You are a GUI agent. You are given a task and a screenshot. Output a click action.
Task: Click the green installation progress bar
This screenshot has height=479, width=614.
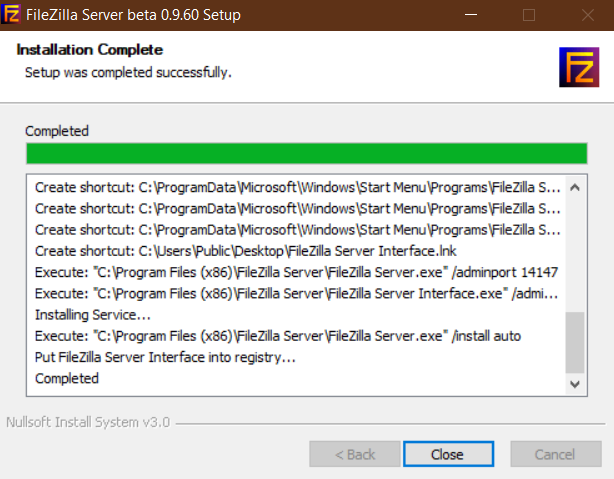coord(307,153)
